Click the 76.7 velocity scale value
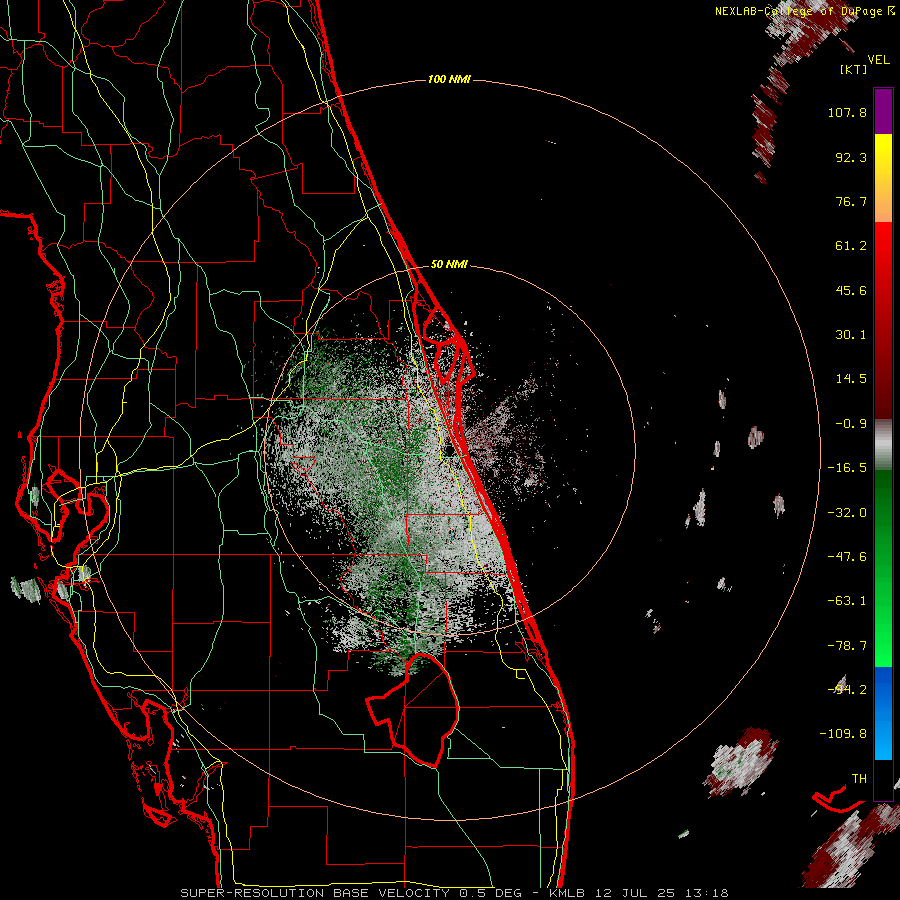This screenshot has height=900, width=900. coord(851,201)
